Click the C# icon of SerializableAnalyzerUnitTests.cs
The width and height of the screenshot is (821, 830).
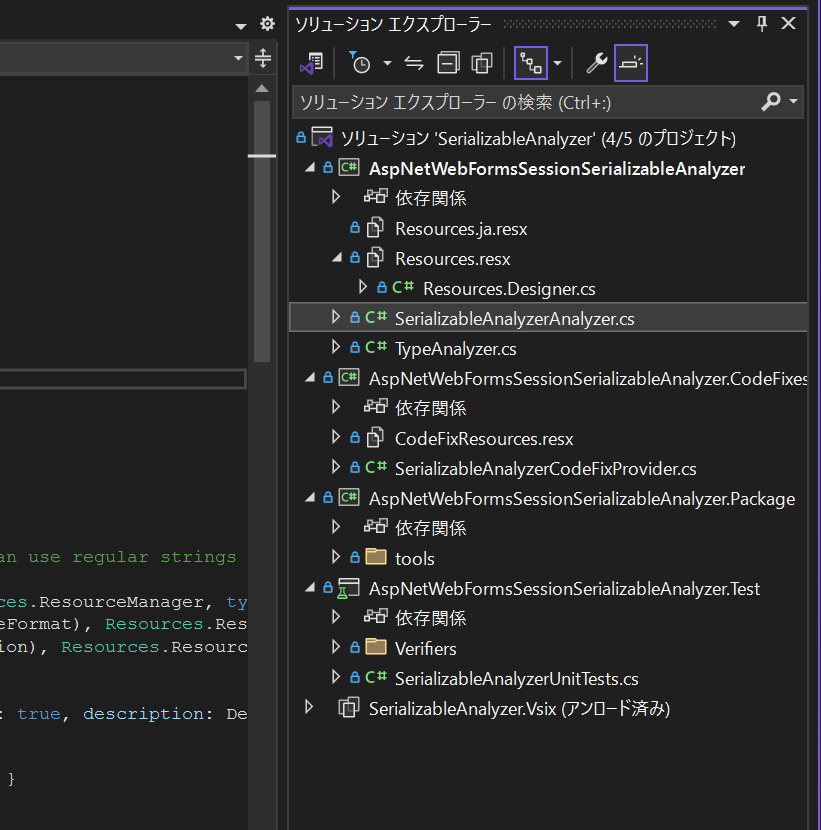point(376,677)
